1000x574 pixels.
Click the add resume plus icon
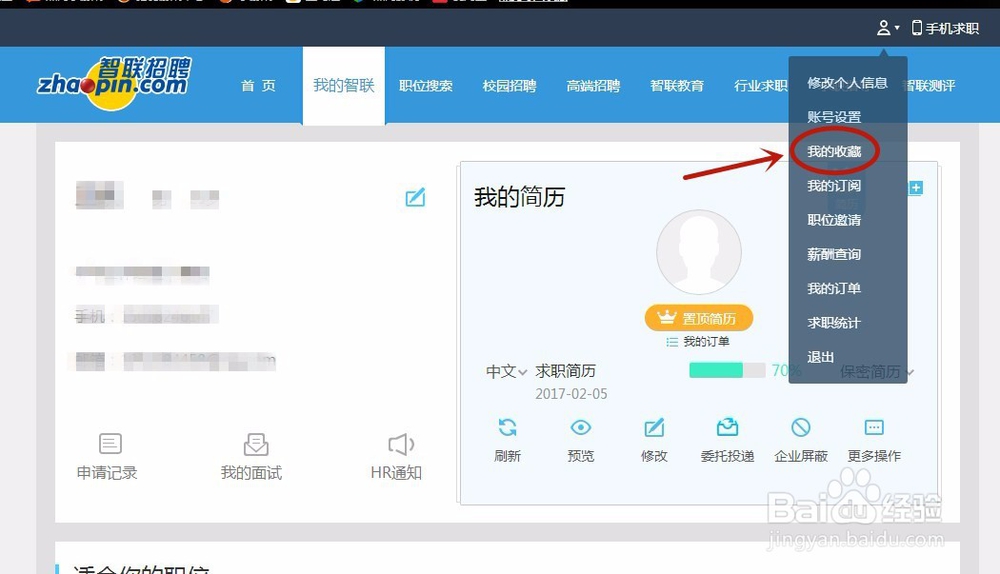pyautogui.click(x=916, y=188)
